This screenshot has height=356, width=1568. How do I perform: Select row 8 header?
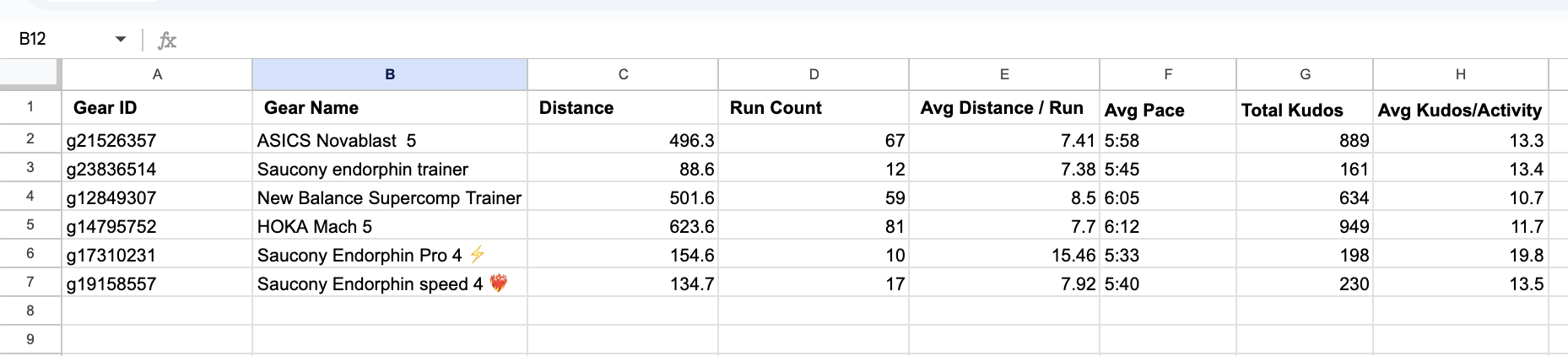click(x=30, y=310)
